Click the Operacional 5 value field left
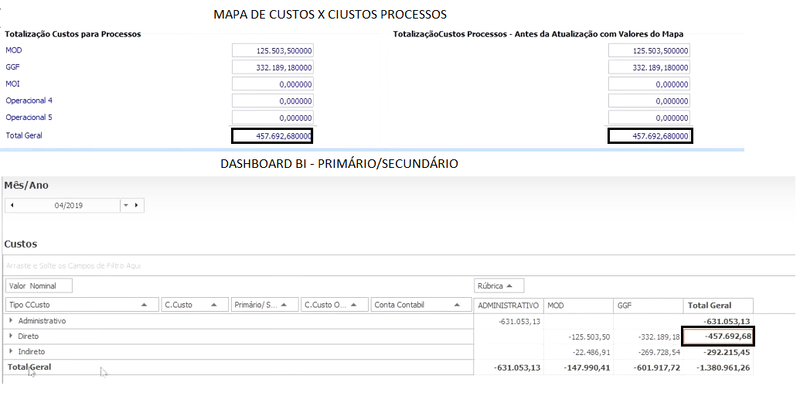The width and height of the screenshot is (800, 410). click(x=272, y=118)
